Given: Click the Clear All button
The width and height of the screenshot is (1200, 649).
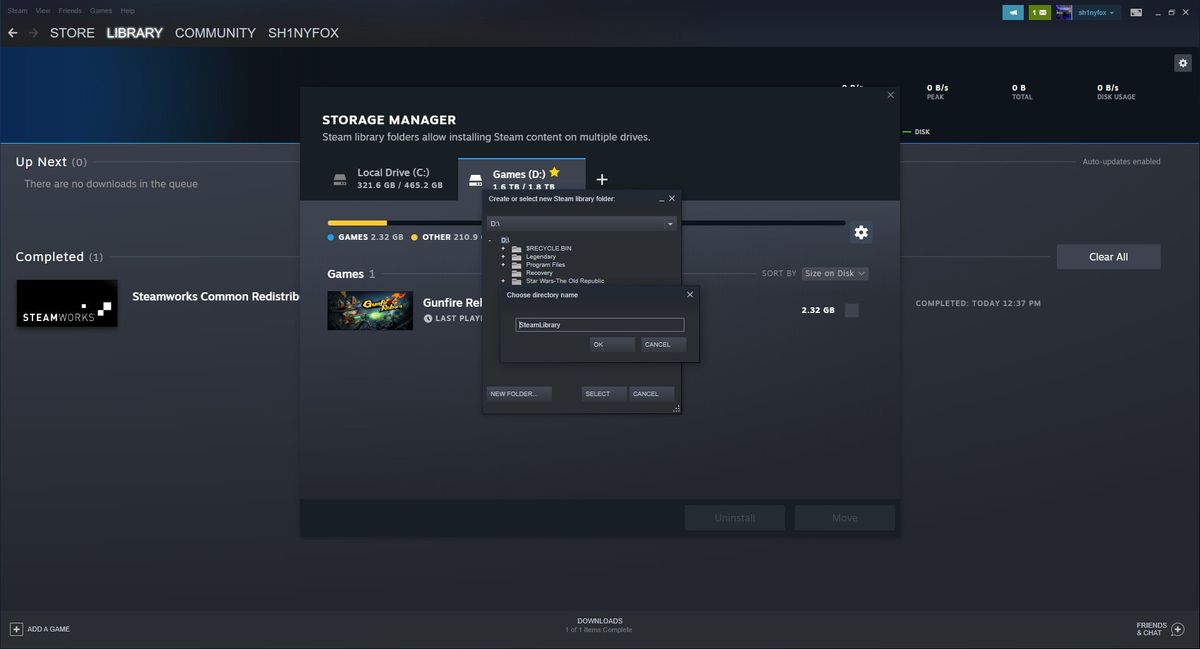Looking at the screenshot, I should [1108, 256].
